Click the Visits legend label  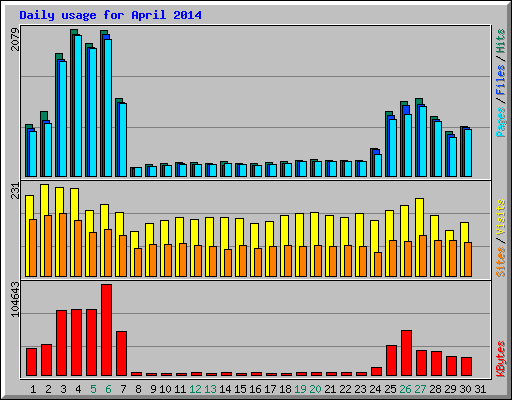pos(501,217)
